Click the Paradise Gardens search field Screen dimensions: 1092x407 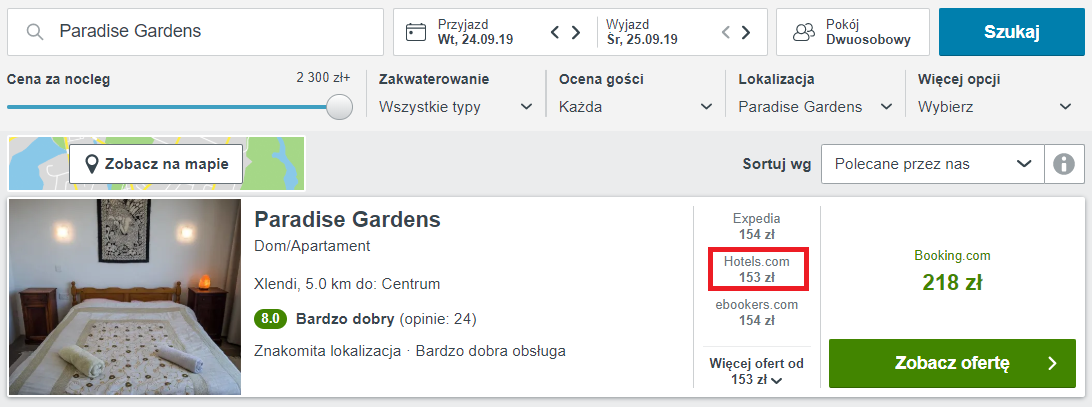pos(196,32)
